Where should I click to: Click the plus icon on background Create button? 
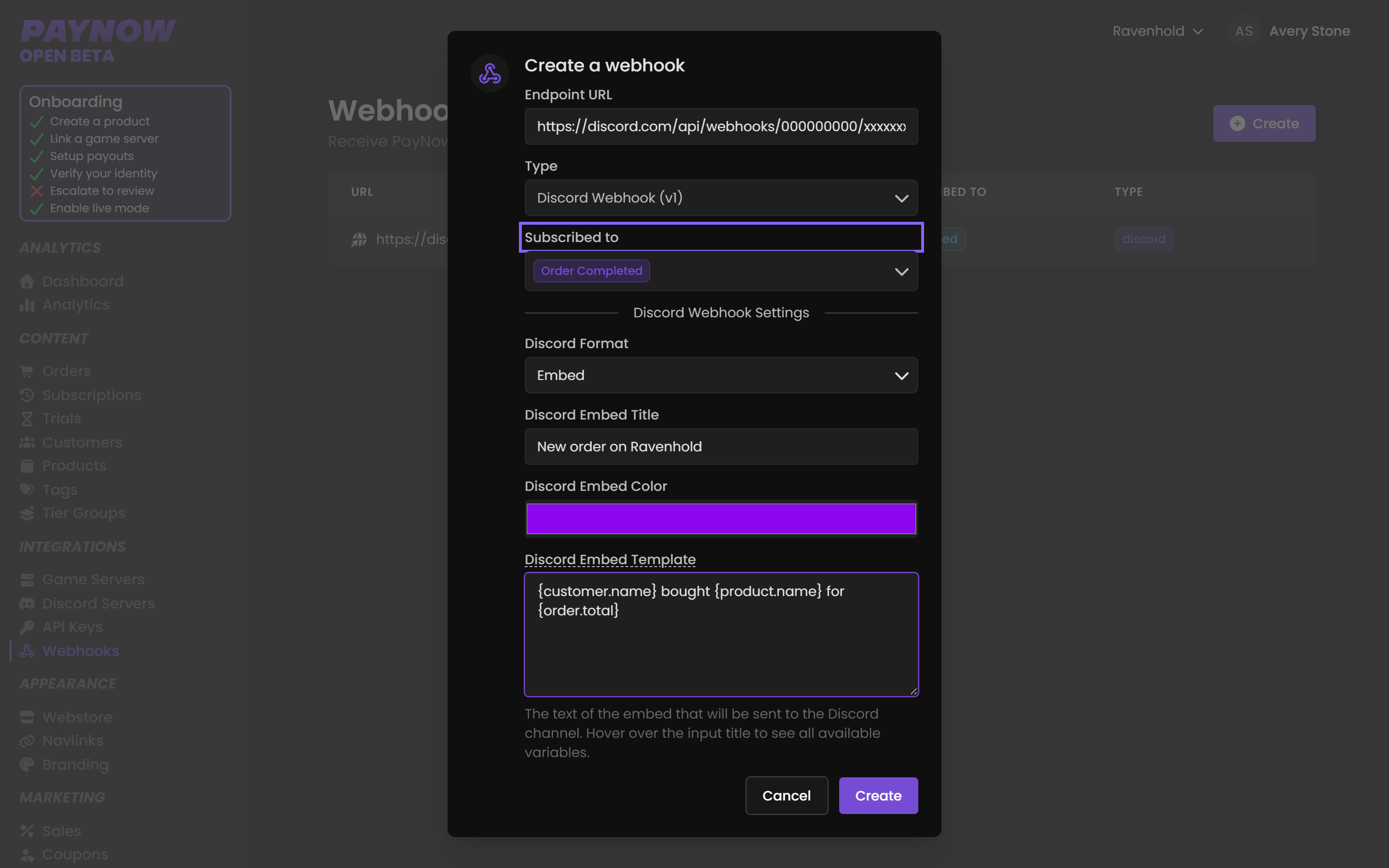tap(1238, 123)
